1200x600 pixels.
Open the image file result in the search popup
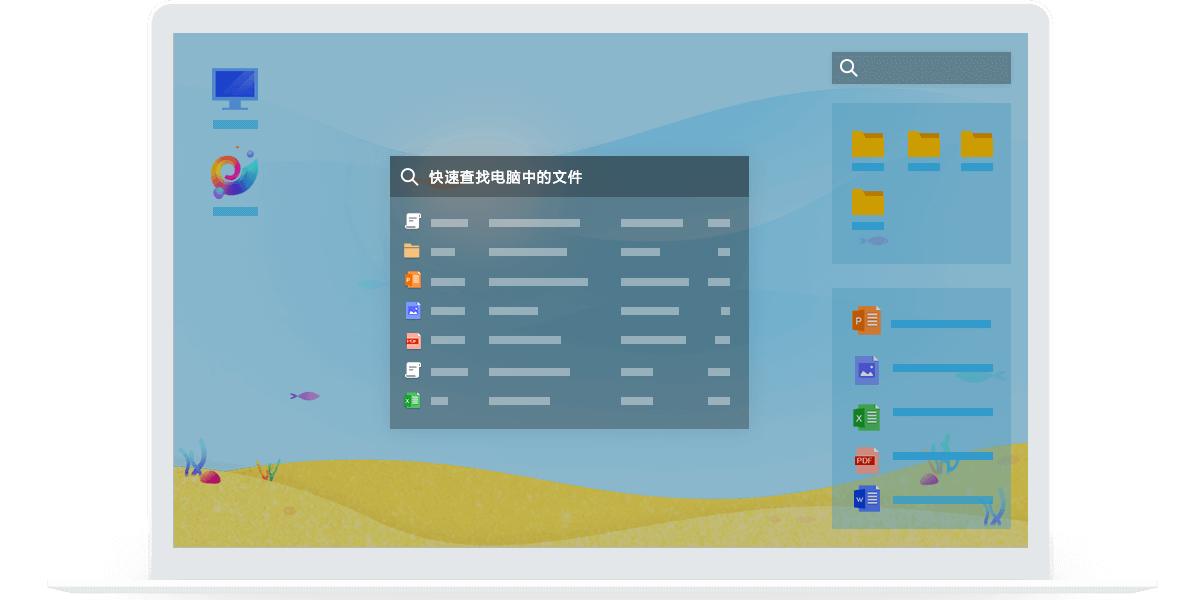pos(413,310)
